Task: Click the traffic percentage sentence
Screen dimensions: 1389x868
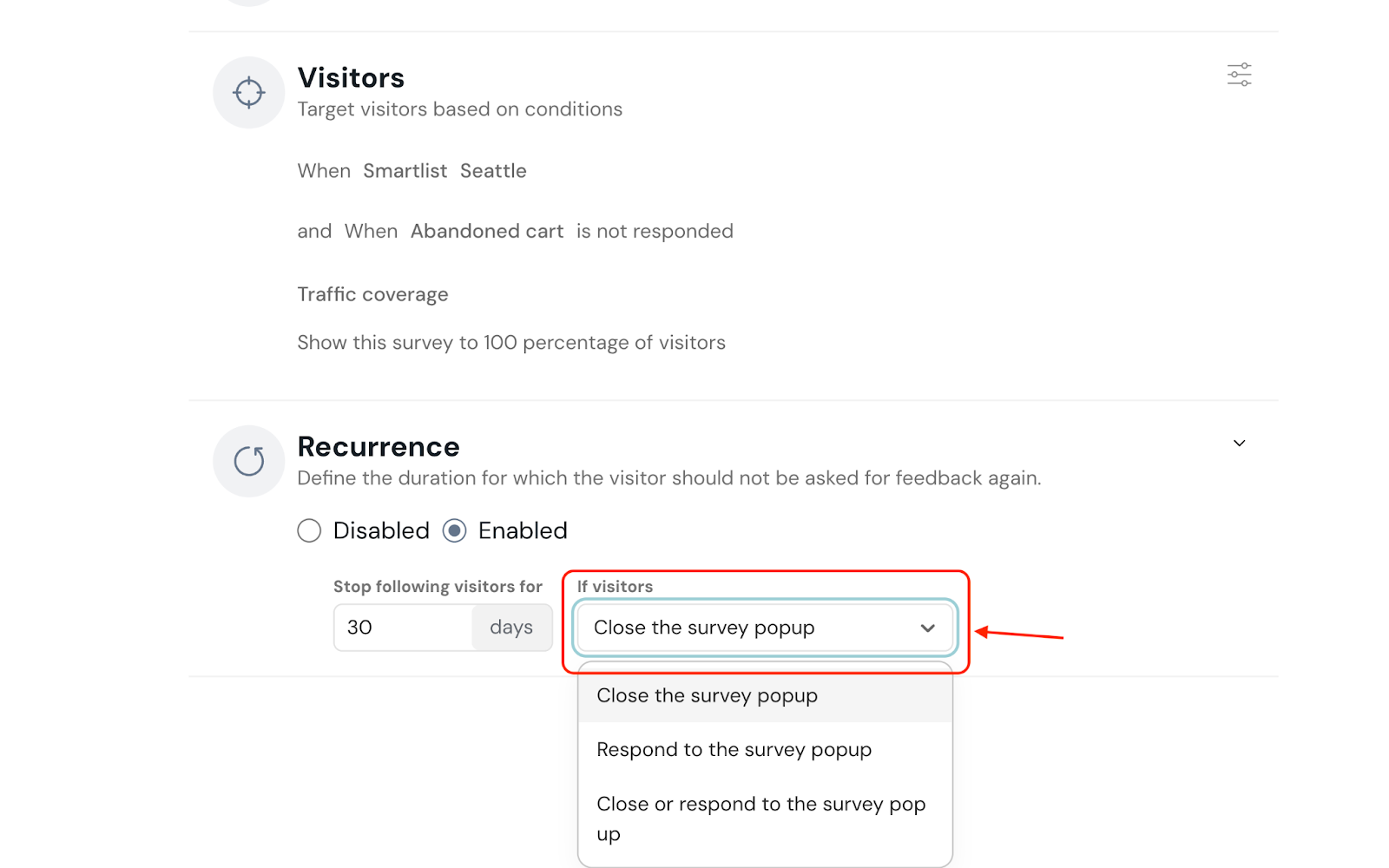Action: [x=511, y=343]
